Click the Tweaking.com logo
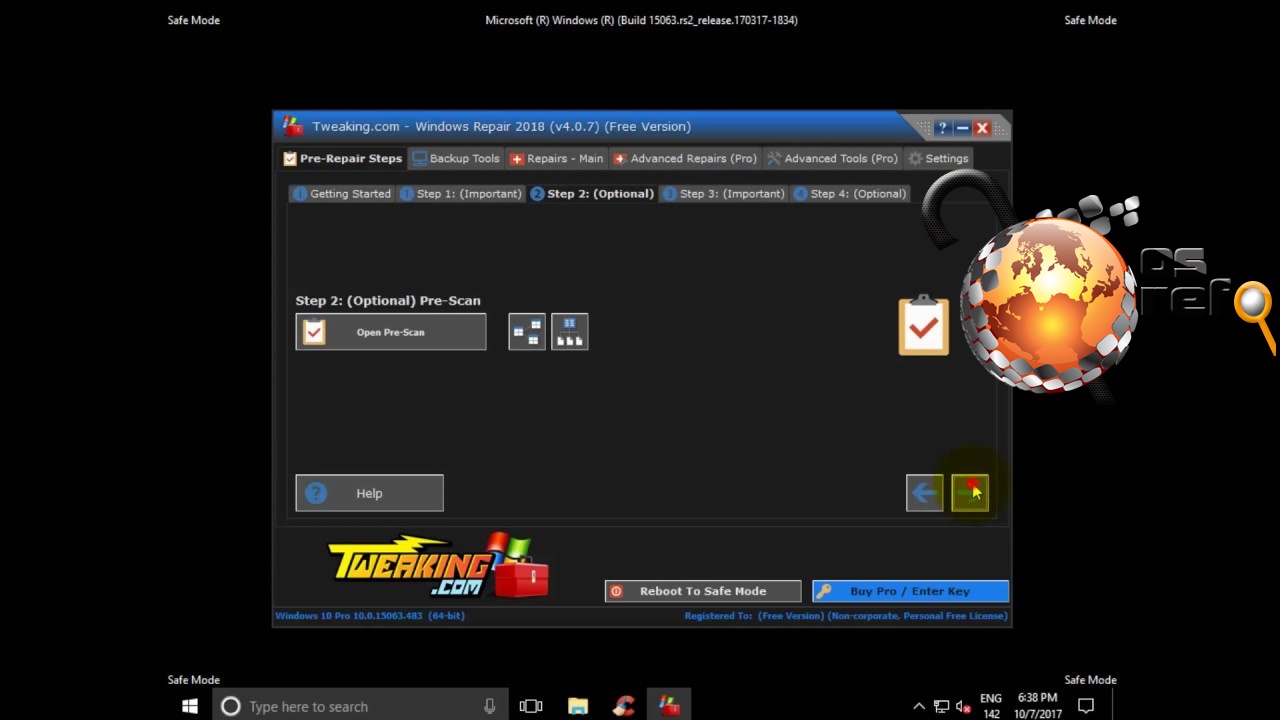 coord(438,565)
